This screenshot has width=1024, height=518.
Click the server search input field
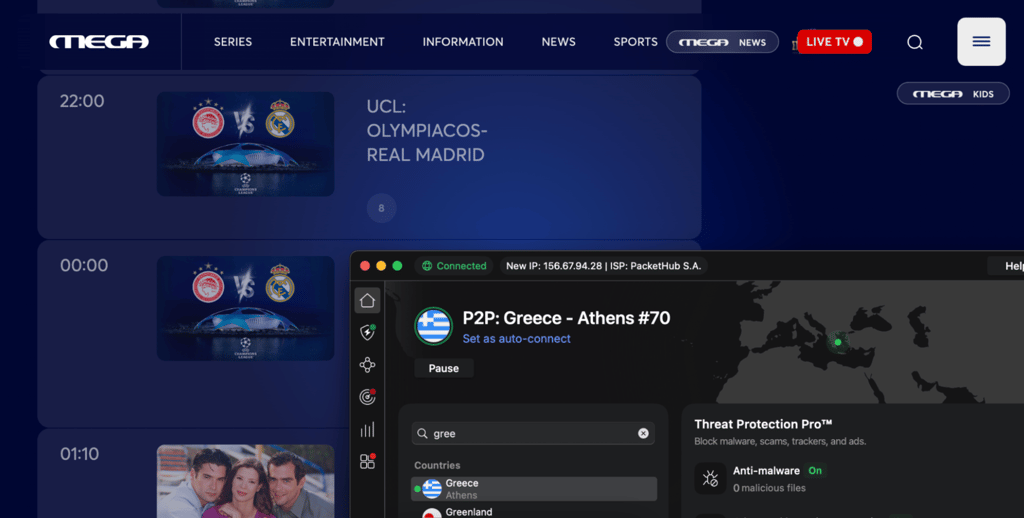pyautogui.click(x=533, y=433)
